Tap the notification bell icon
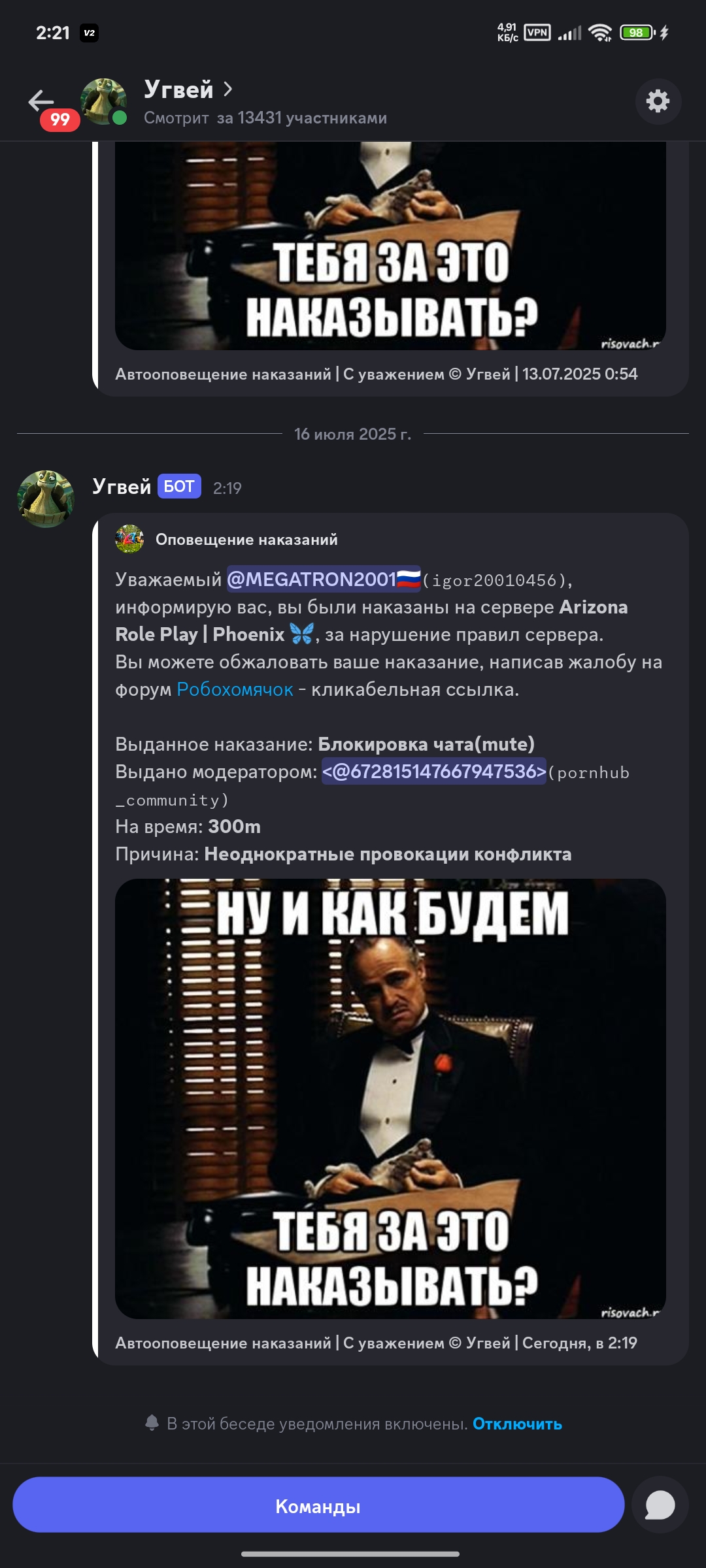 [x=152, y=1423]
